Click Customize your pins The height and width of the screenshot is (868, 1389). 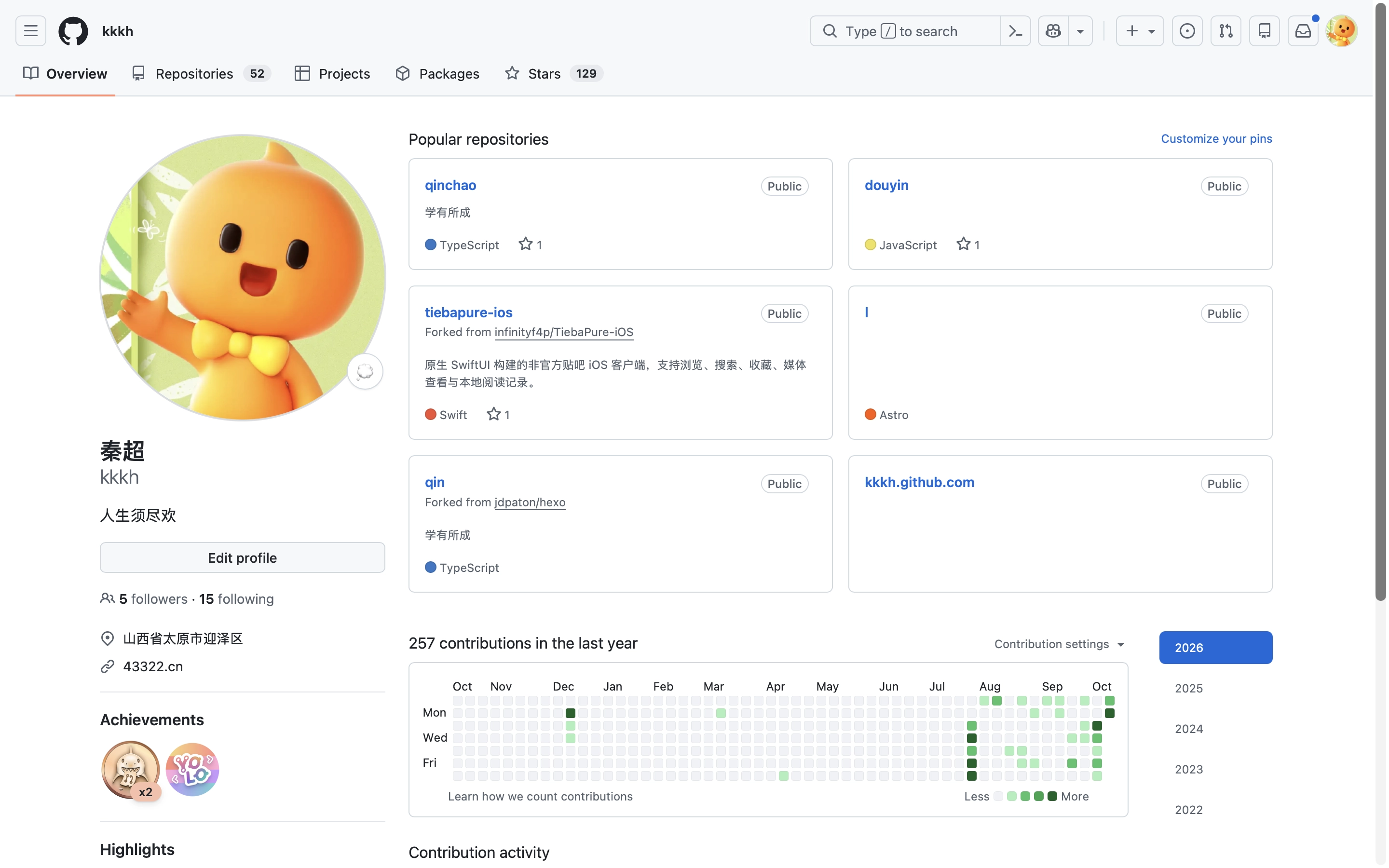(x=1217, y=138)
